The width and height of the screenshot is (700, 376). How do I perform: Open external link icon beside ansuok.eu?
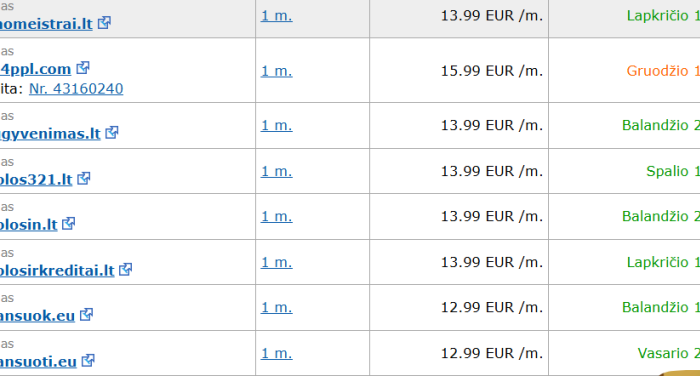pos(86,315)
